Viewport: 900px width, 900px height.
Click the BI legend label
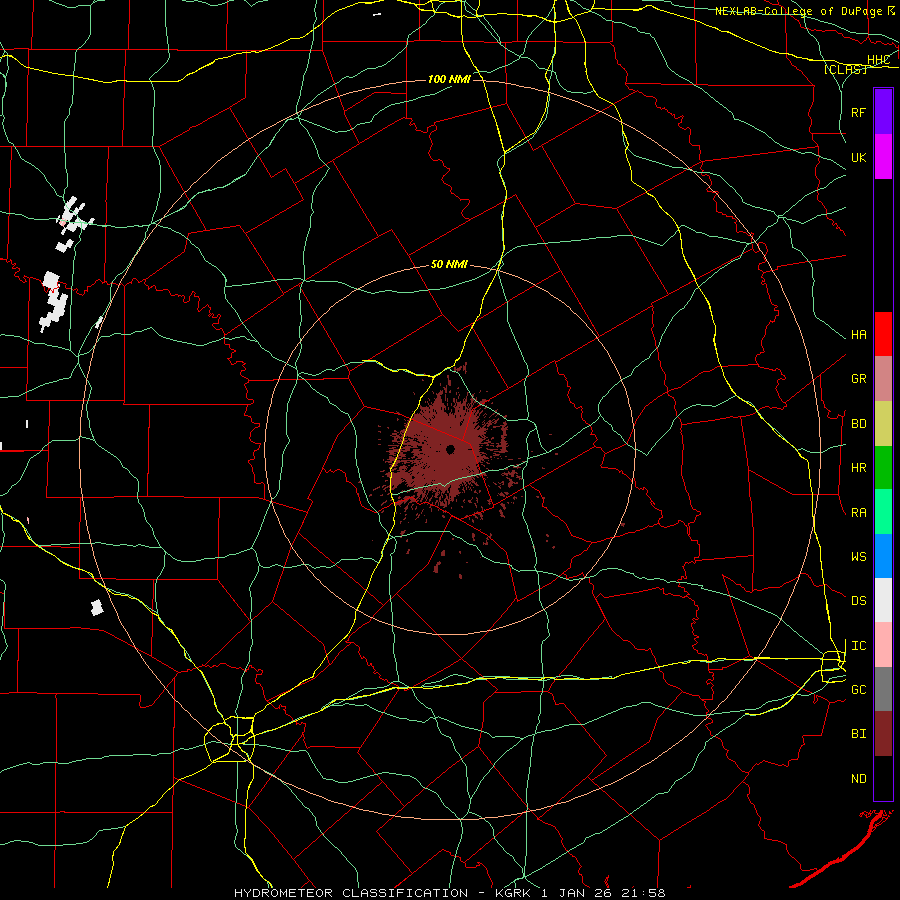(858, 734)
